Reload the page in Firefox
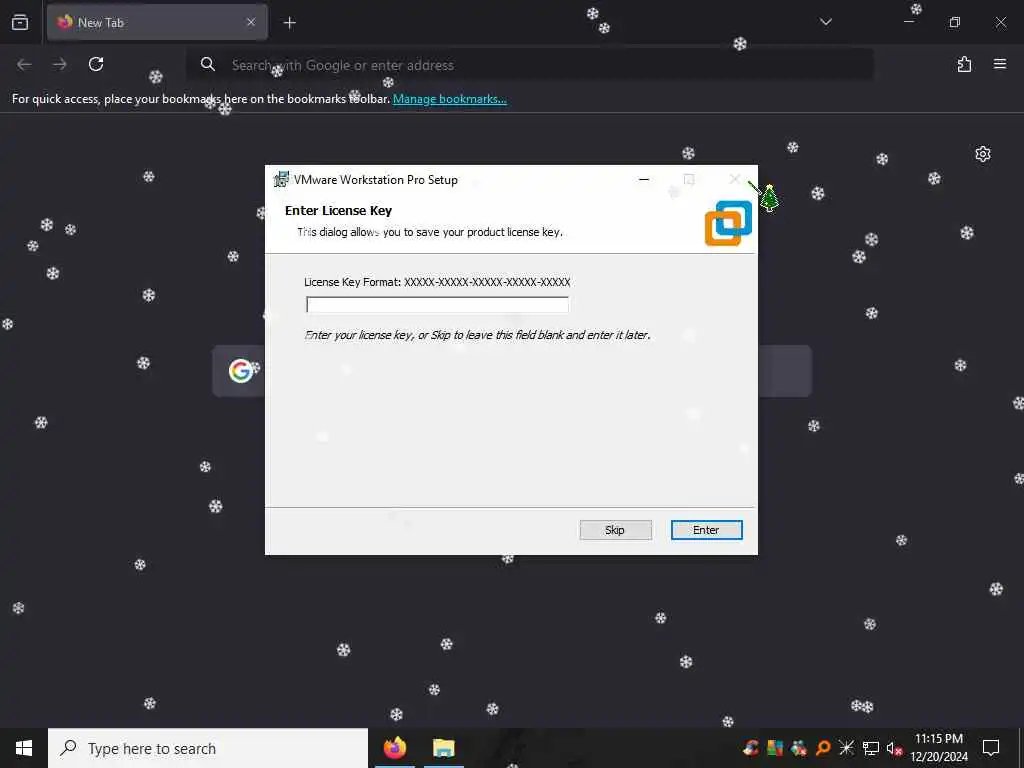Image resolution: width=1024 pixels, height=768 pixels. (x=96, y=64)
